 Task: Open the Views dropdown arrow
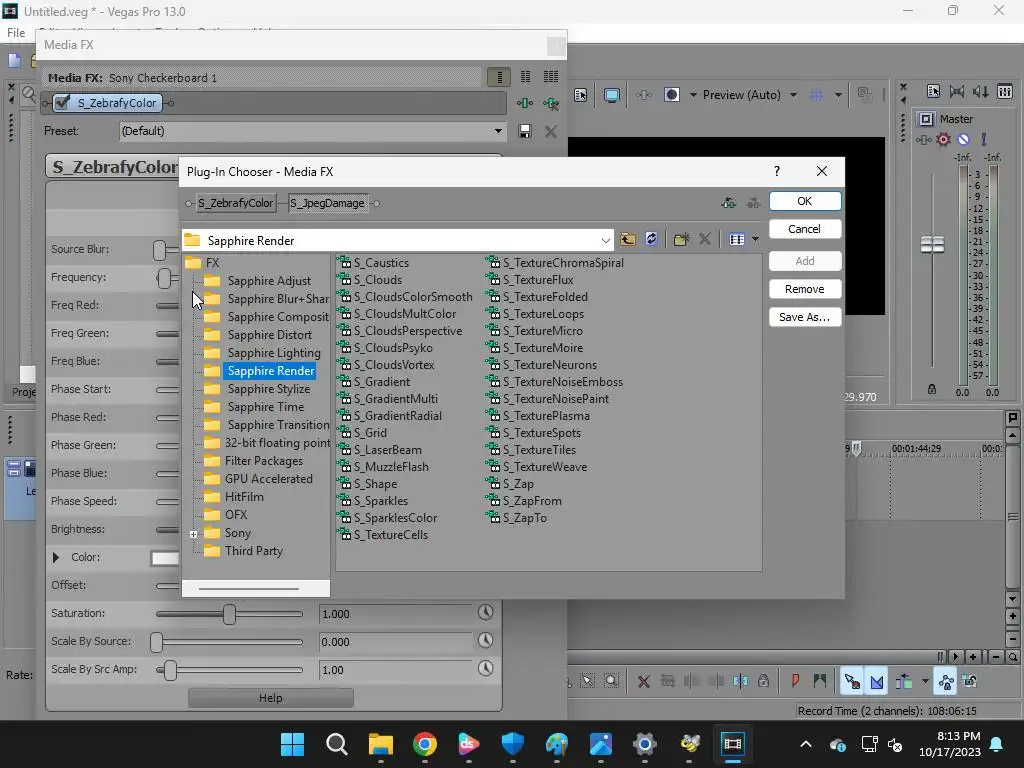756,240
